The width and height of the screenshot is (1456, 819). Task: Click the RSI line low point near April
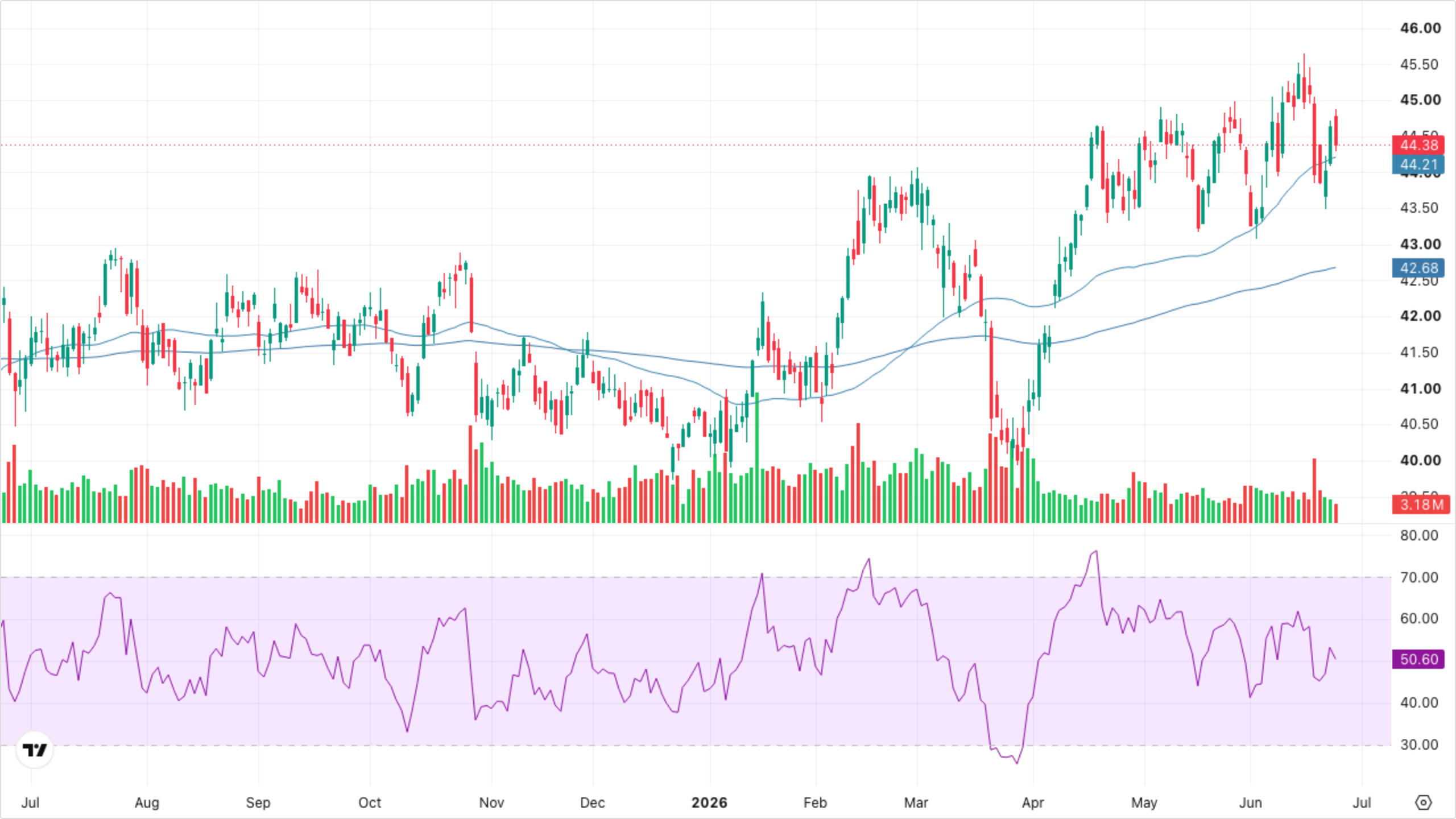pyautogui.click(x=1017, y=762)
